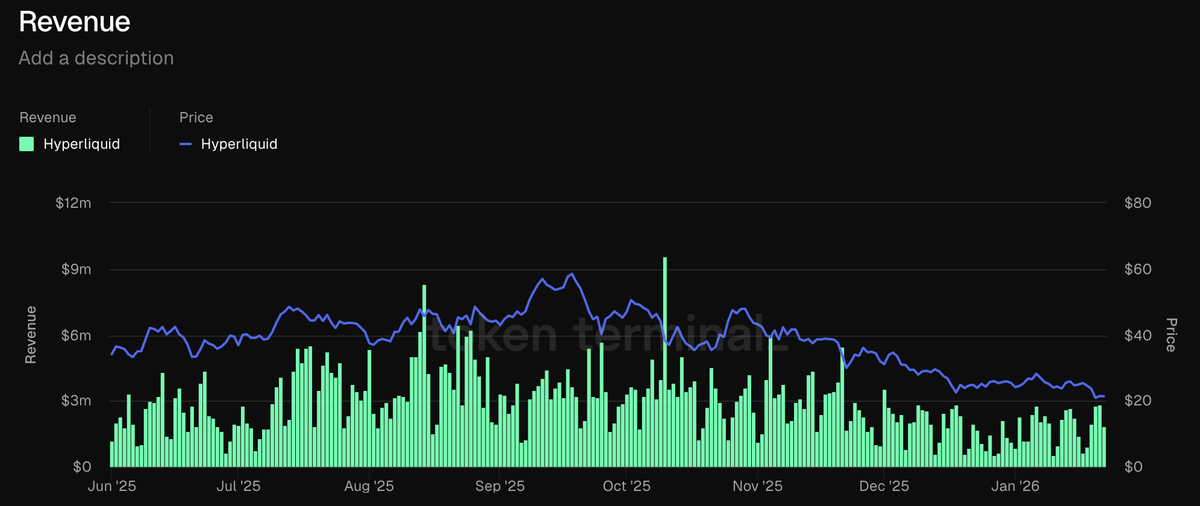The image size is (1200, 506).
Task: Click the Revenue legend heading
Action: pos(47,118)
